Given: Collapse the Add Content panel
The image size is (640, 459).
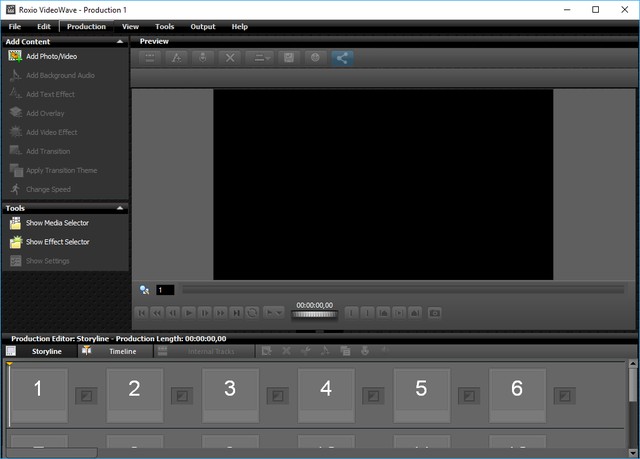Looking at the screenshot, I should click(x=121, y=42).
